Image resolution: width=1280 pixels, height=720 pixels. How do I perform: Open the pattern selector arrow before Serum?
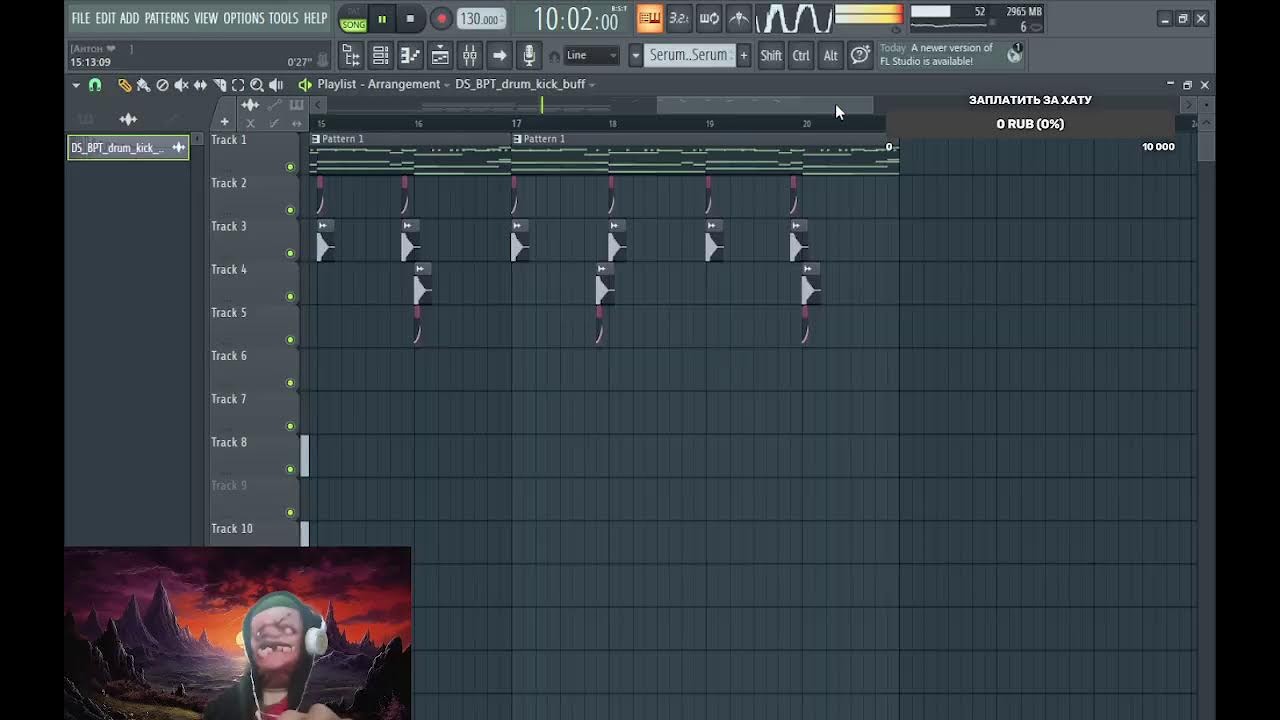pyautogui.click(x=635, y=56)
